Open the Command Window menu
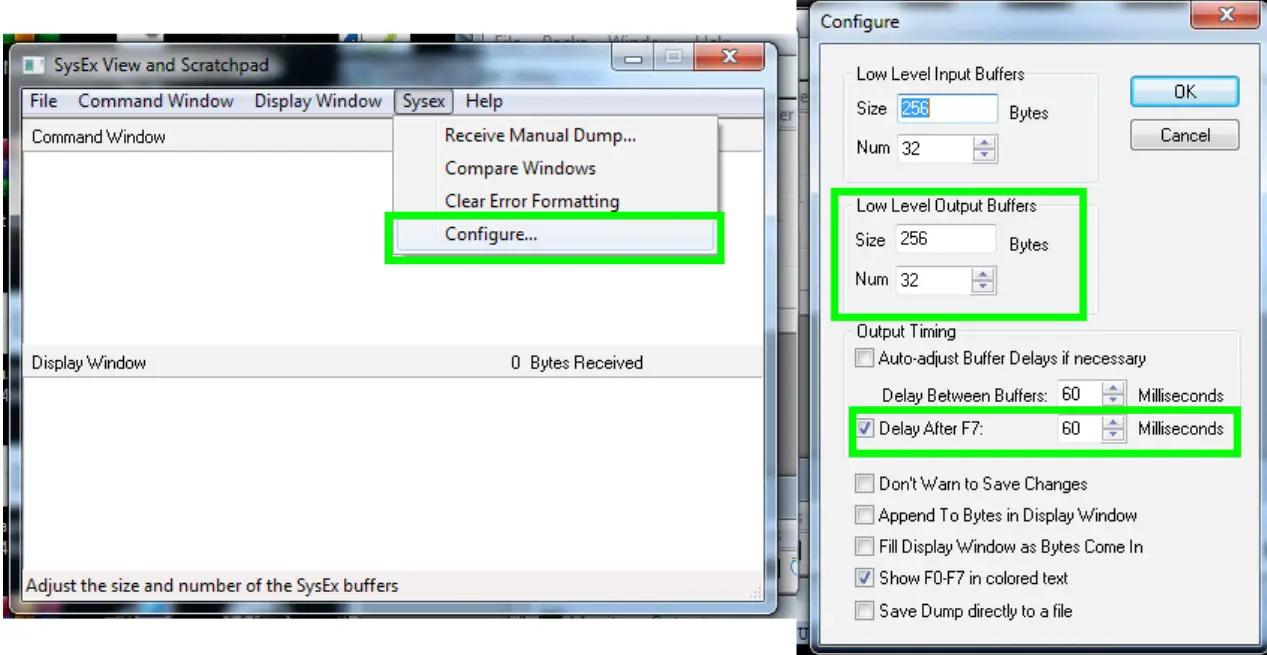1267x655 pixels. tap(155, 101)
